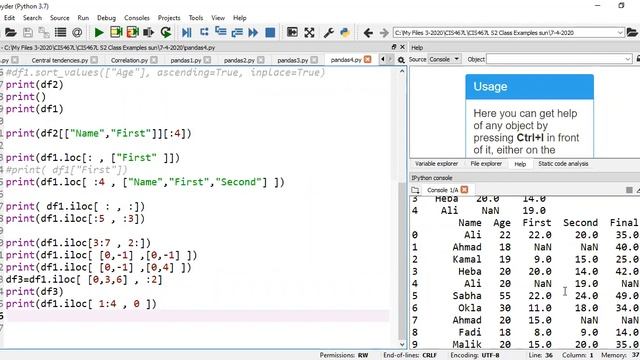
Task: Open the Source menu
Action: [60, 18]
